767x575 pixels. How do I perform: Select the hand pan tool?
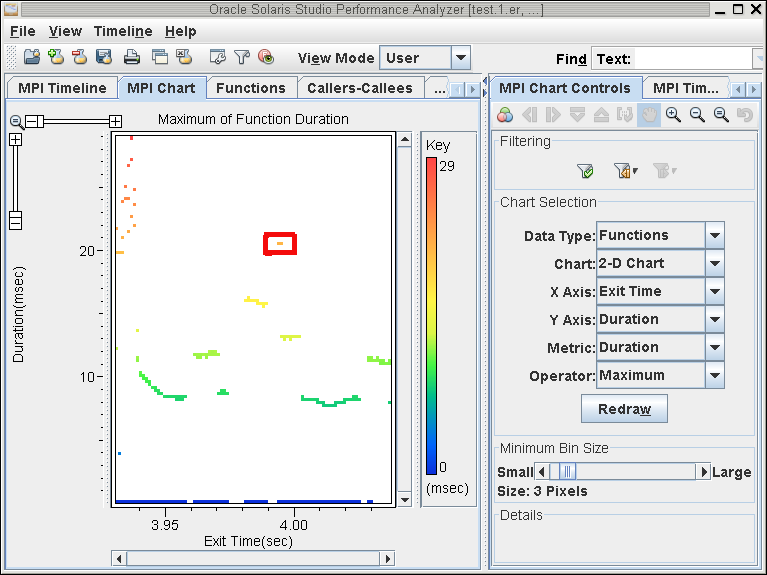pos(649,115)
